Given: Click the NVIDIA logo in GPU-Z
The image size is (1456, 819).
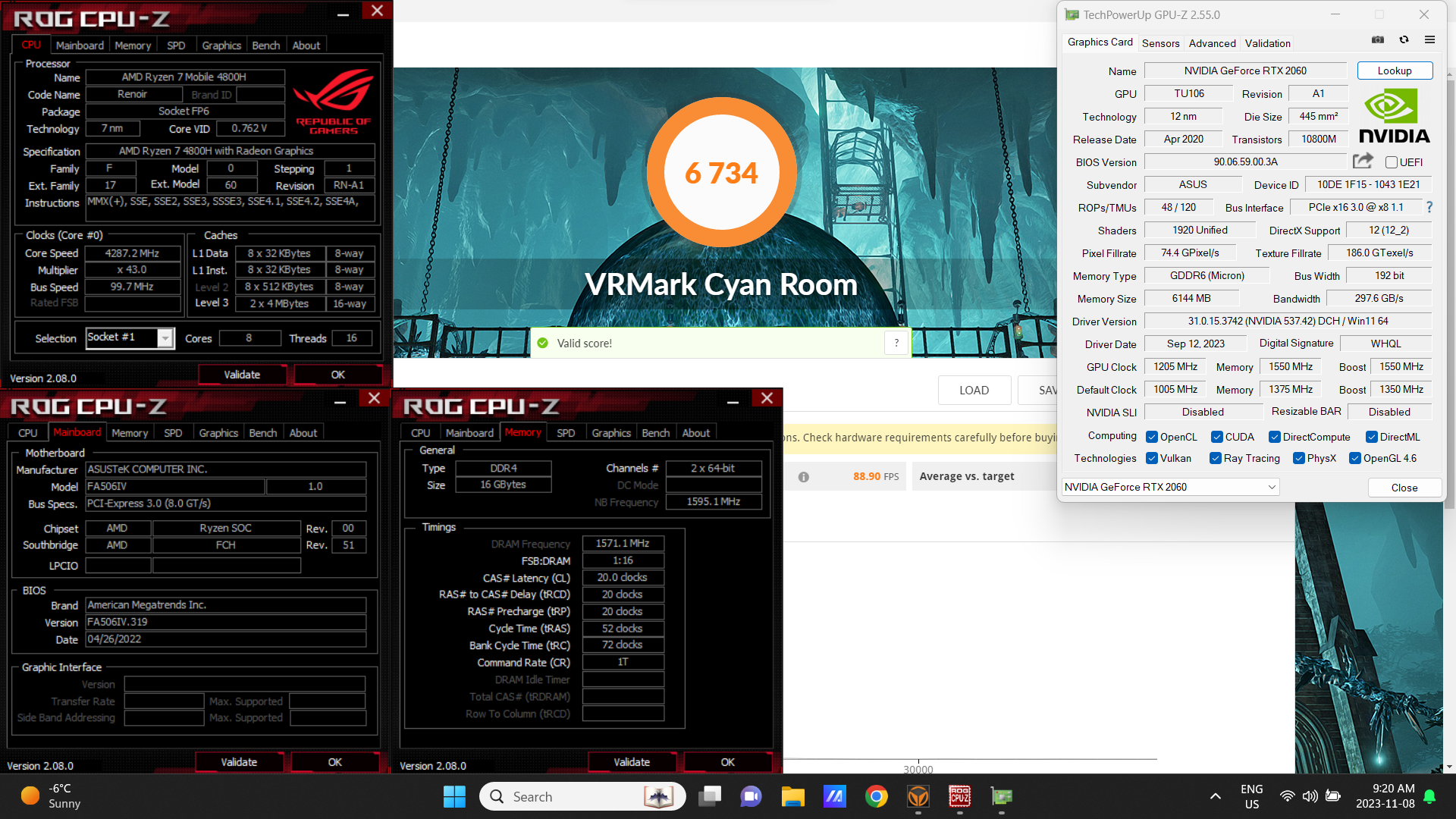Looking at the screenshot, I should pyautogui.click(x=1394, y=116).
